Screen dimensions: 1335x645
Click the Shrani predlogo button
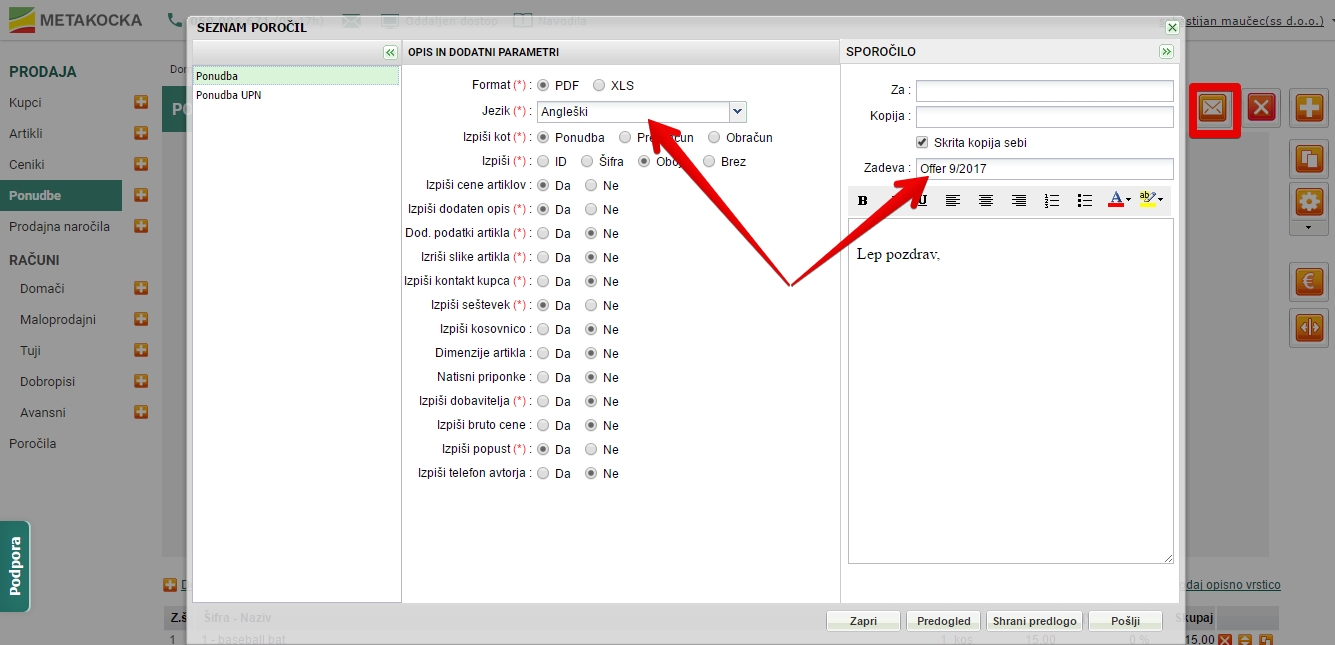pos(1034,621)
